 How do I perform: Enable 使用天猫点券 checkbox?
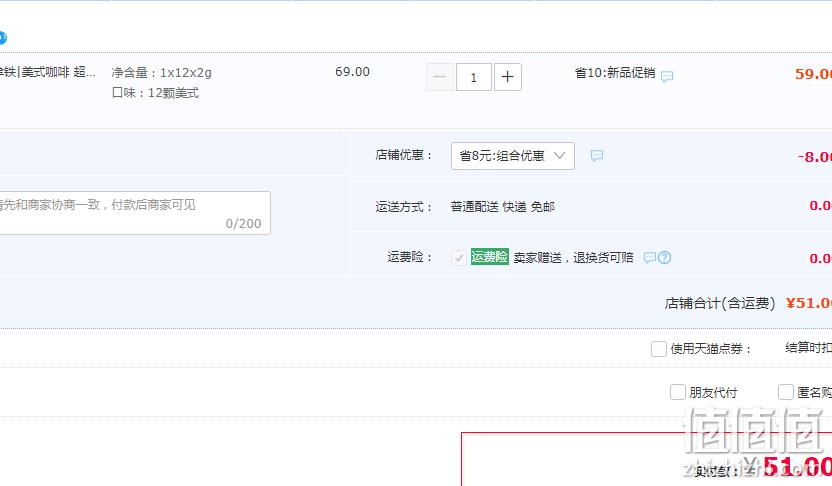coord(658,349)
